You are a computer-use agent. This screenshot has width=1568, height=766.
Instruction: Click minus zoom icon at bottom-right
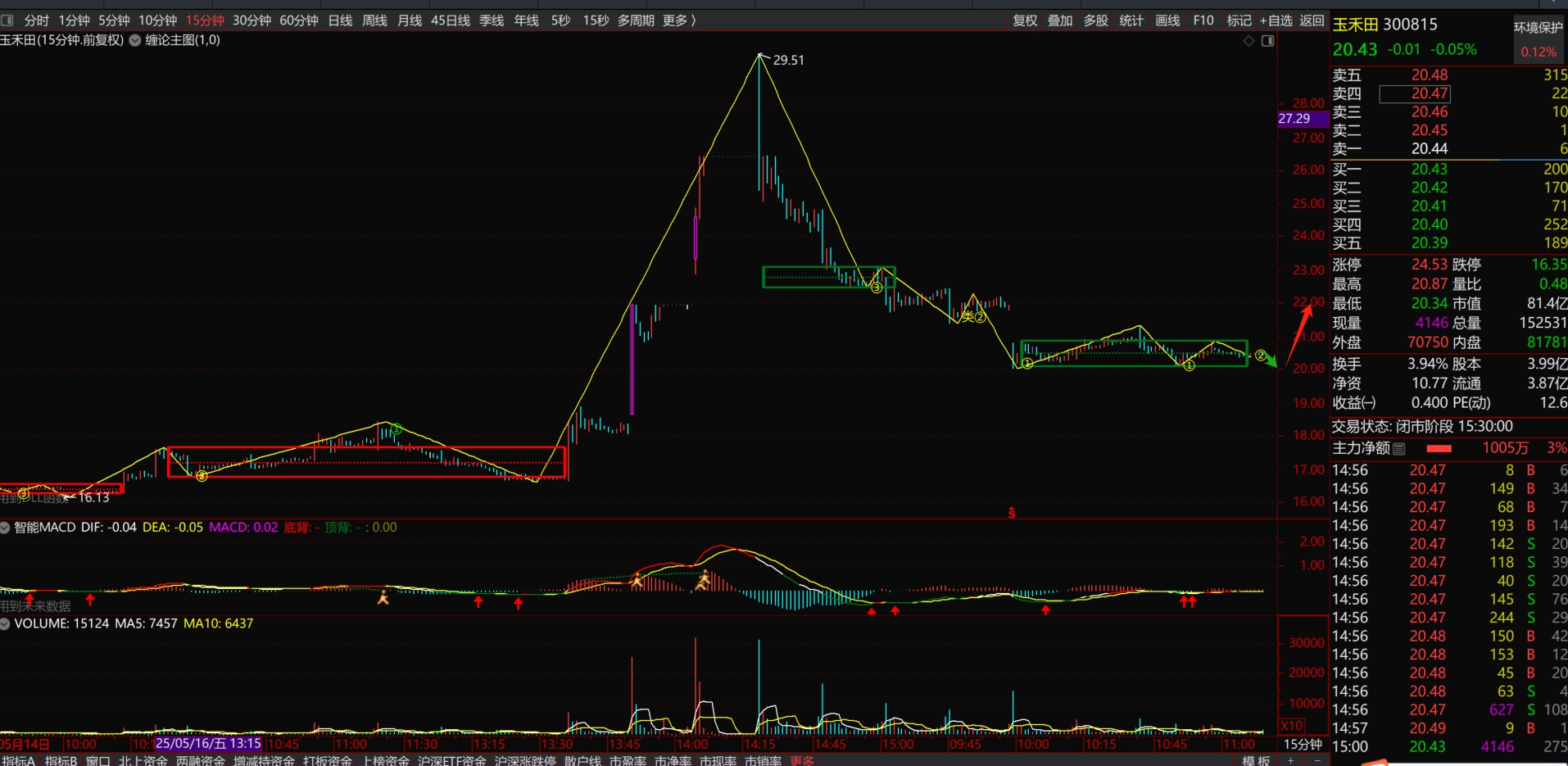coord(1318,760)
